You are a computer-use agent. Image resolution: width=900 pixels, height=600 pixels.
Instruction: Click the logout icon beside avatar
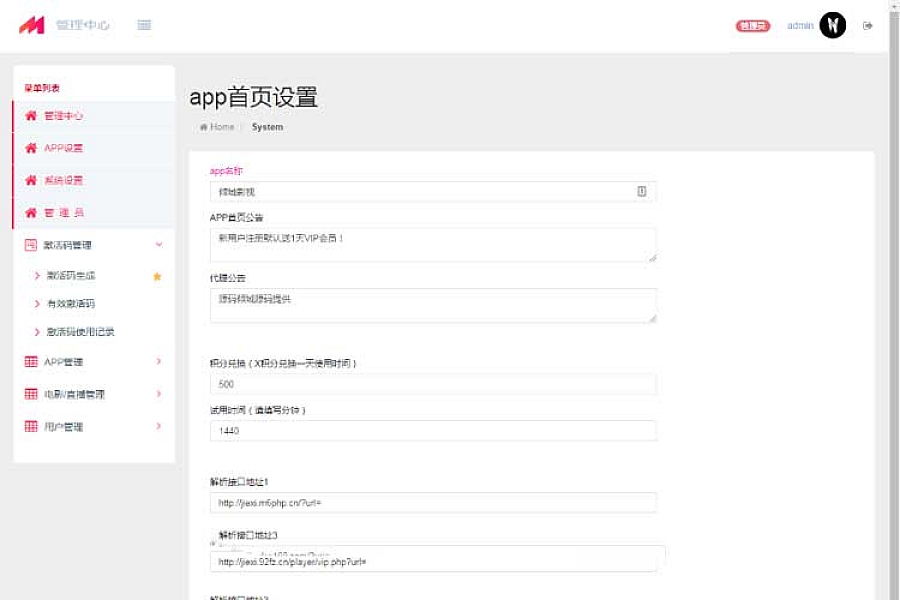click(x=867, y=26)
